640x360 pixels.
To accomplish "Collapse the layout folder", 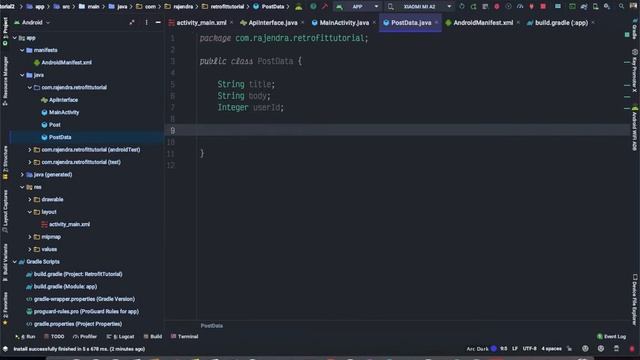I will click(29, 212).
